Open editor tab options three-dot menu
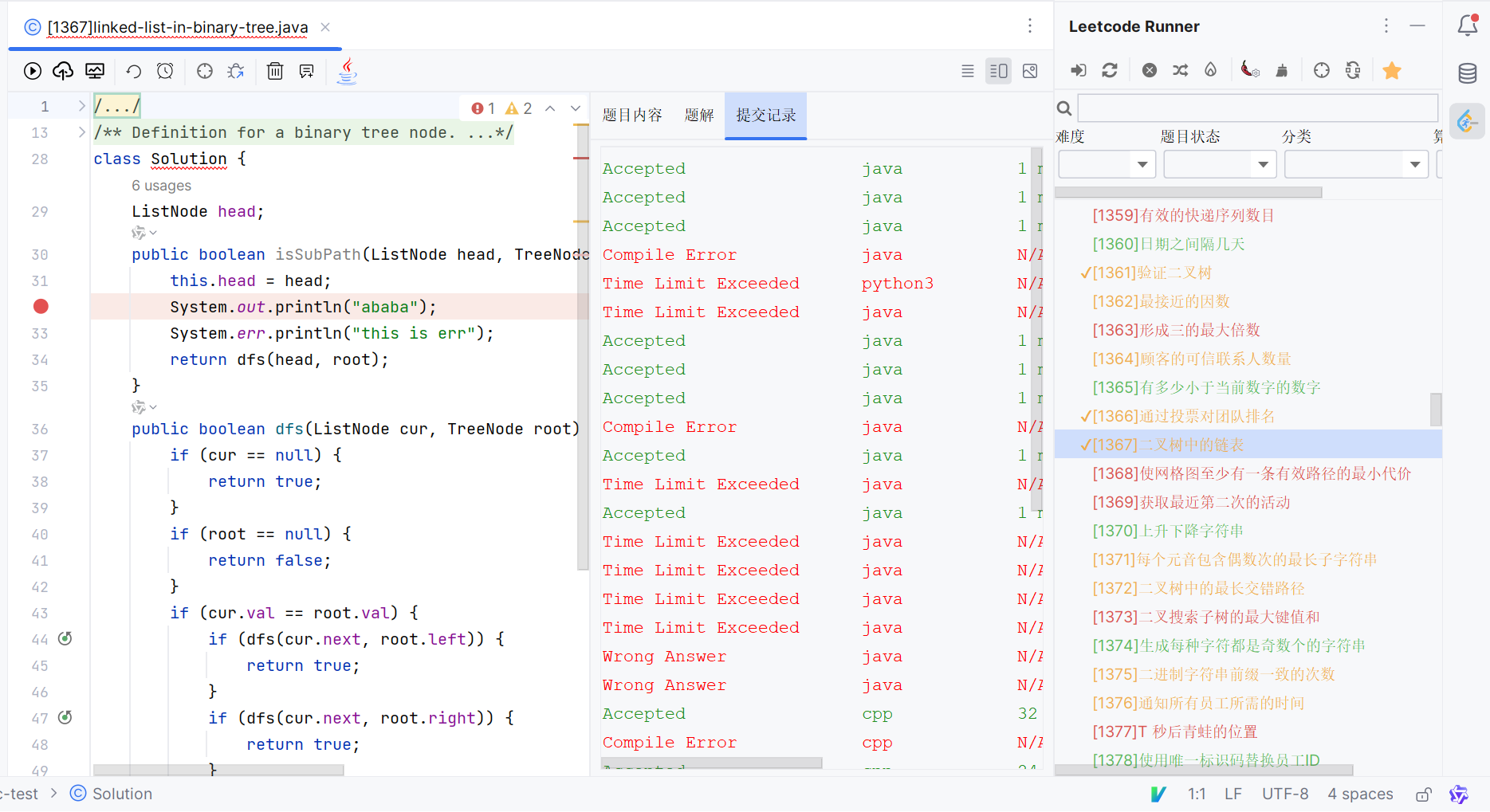 pos(1030,25)
